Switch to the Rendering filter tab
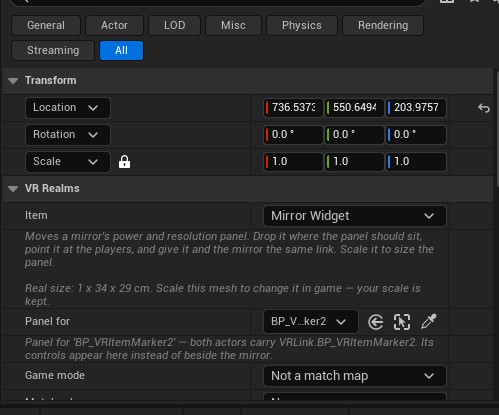 click(x=383, y=25)
